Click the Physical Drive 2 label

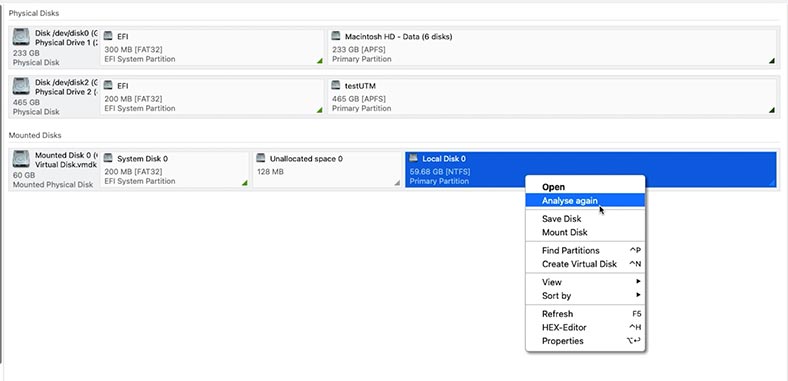point(66,92)
